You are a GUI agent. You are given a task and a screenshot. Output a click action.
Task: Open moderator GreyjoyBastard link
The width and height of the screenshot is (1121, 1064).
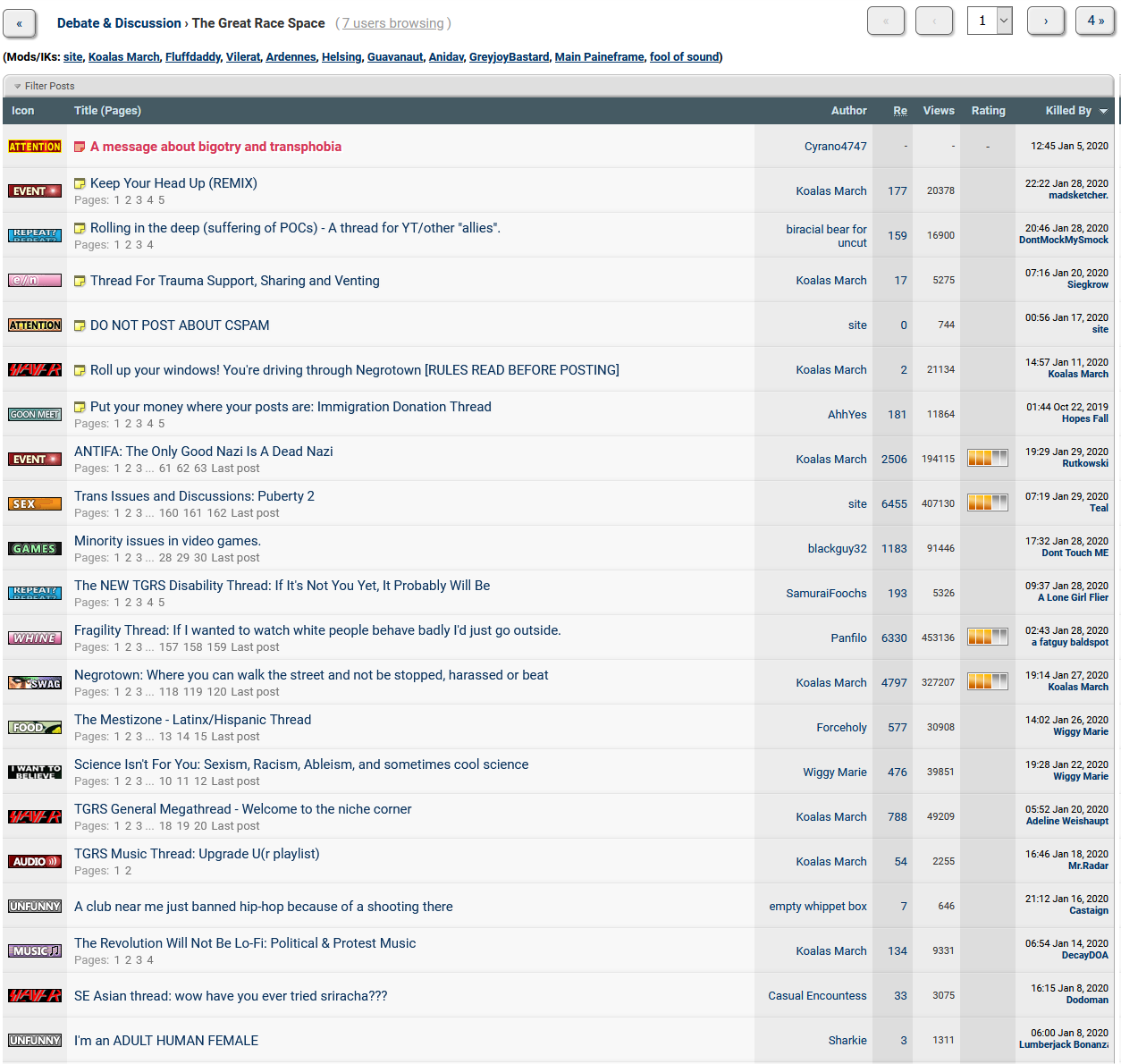510,57
